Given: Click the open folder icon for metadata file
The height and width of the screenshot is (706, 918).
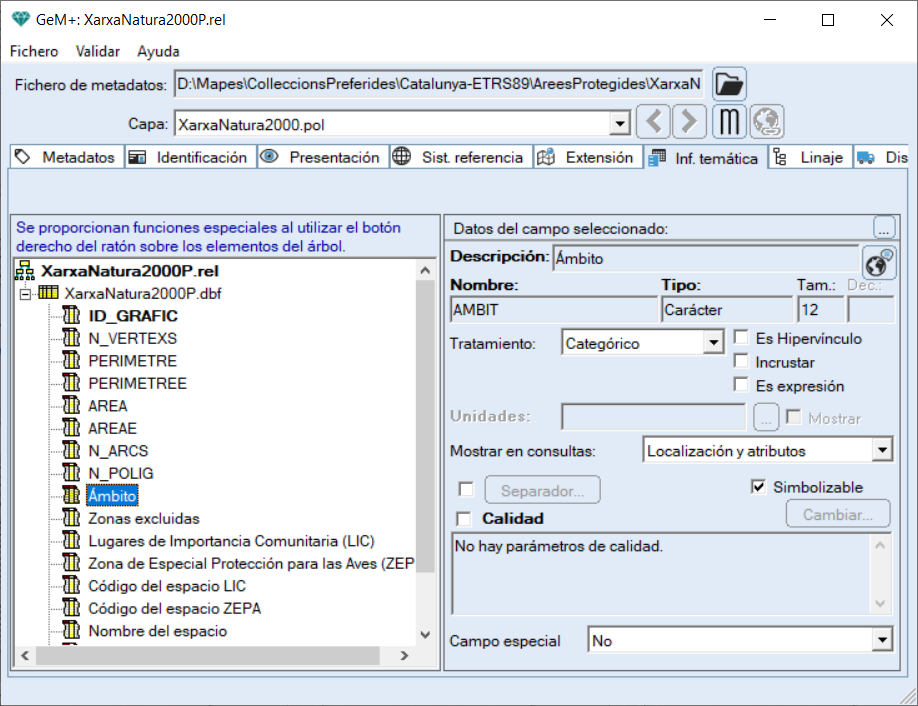Looking at the screenshot, I should (730, 84).
